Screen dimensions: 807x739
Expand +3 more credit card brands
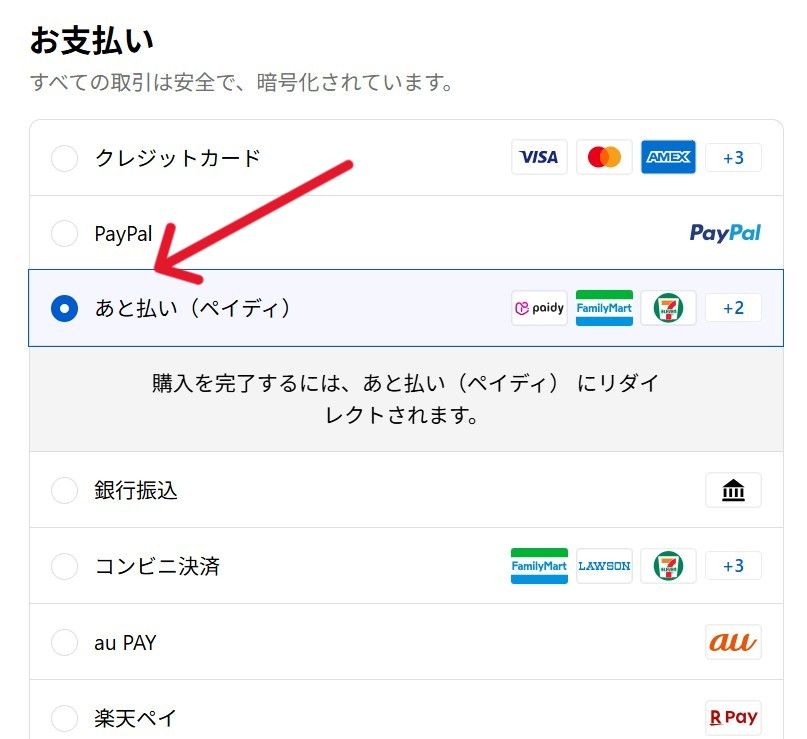tap(733, 157)
